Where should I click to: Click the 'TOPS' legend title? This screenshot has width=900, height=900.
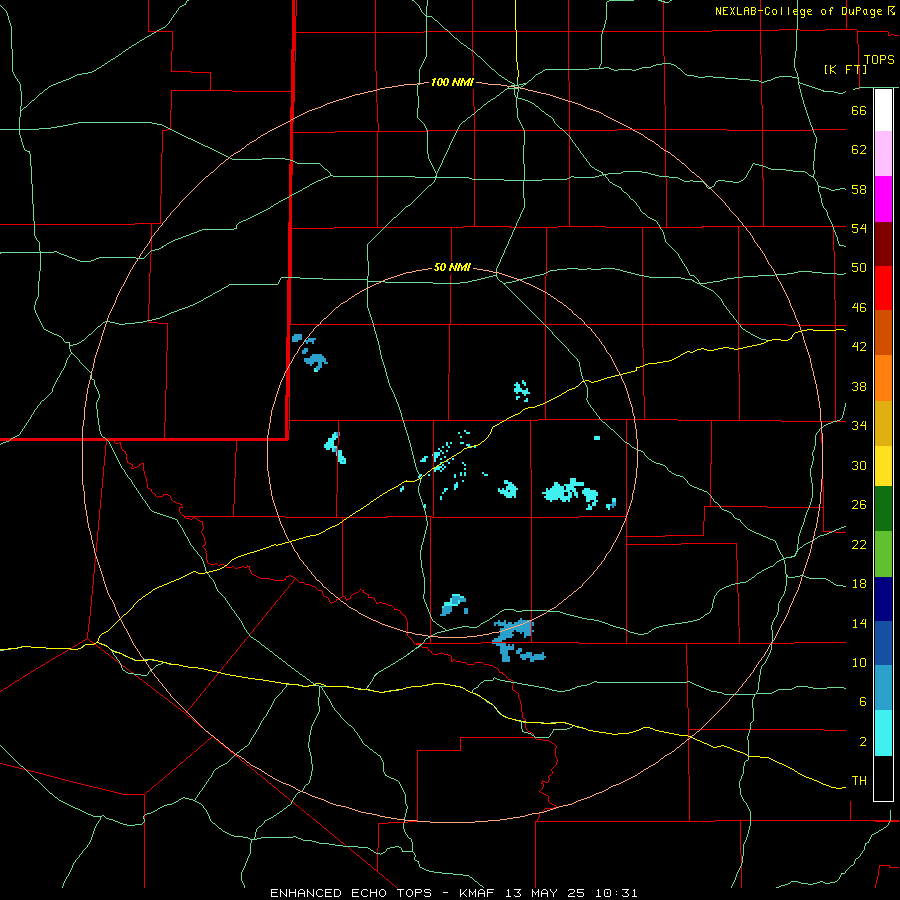(879, 60)
